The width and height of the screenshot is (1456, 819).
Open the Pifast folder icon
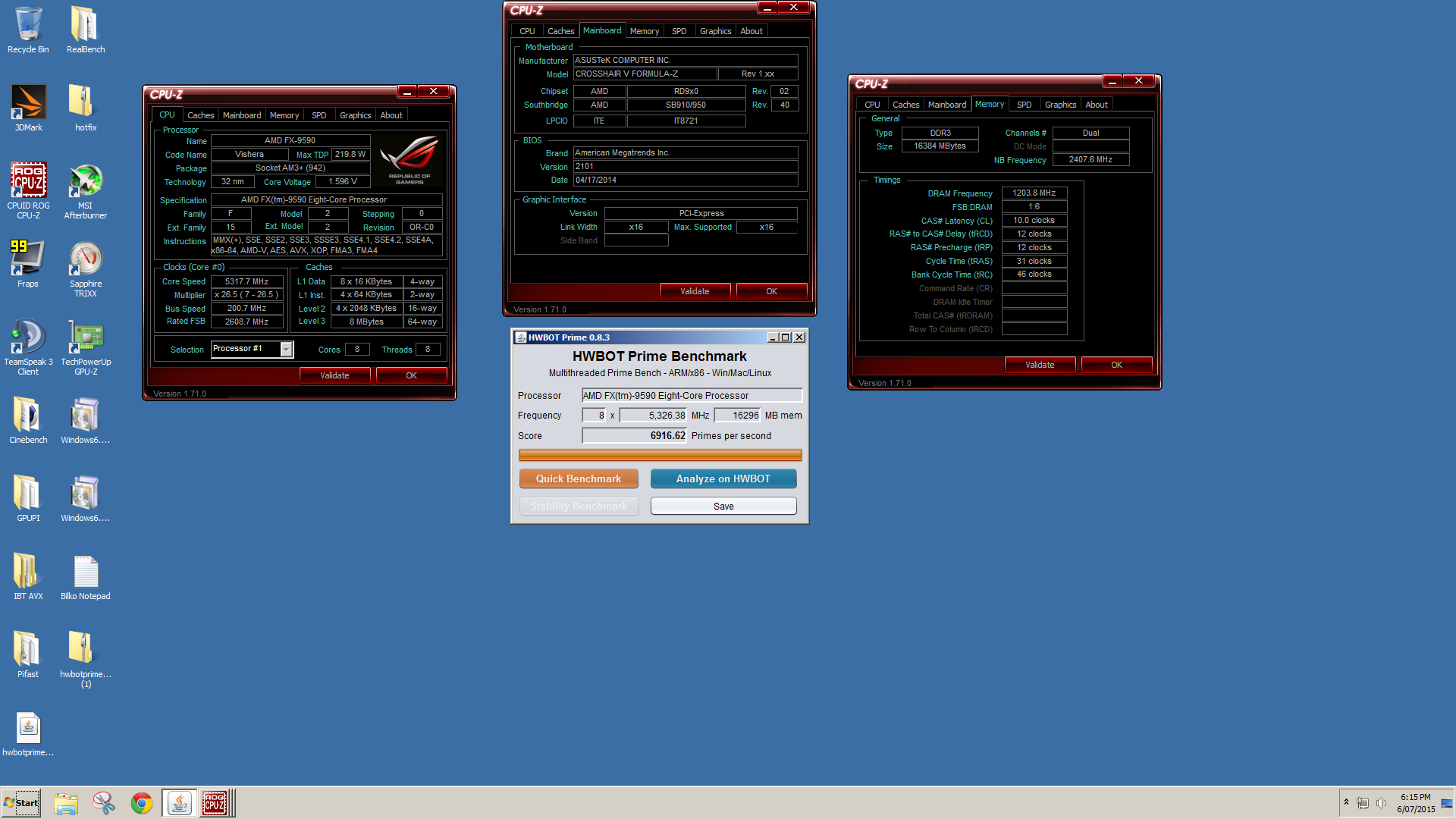[x=28, y=655]
